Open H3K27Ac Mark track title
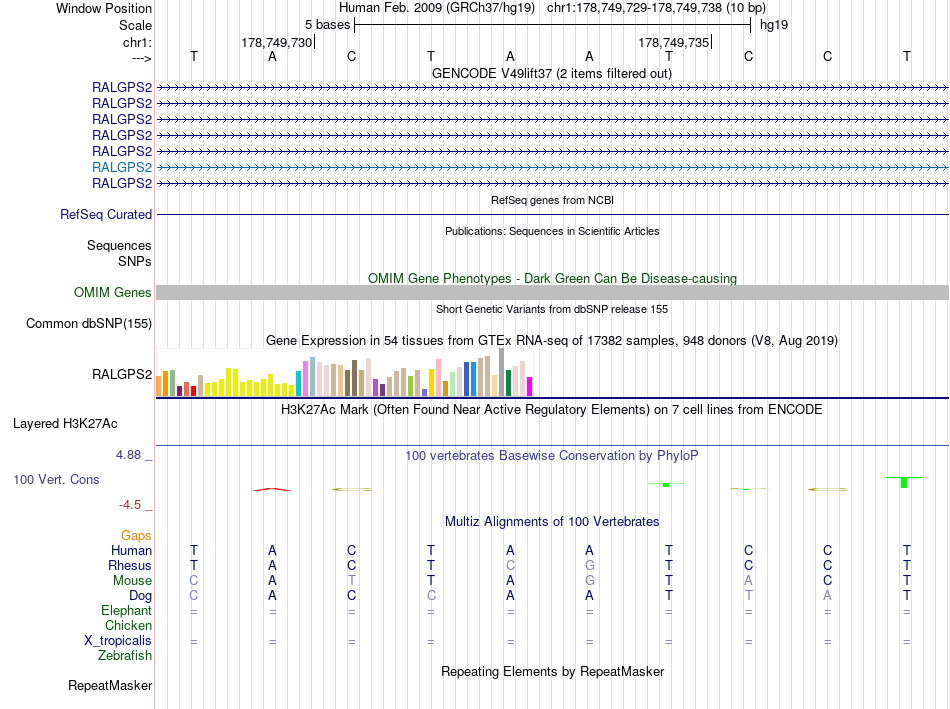Viewport: 950px width, 709px height. [x=551, y=410]
